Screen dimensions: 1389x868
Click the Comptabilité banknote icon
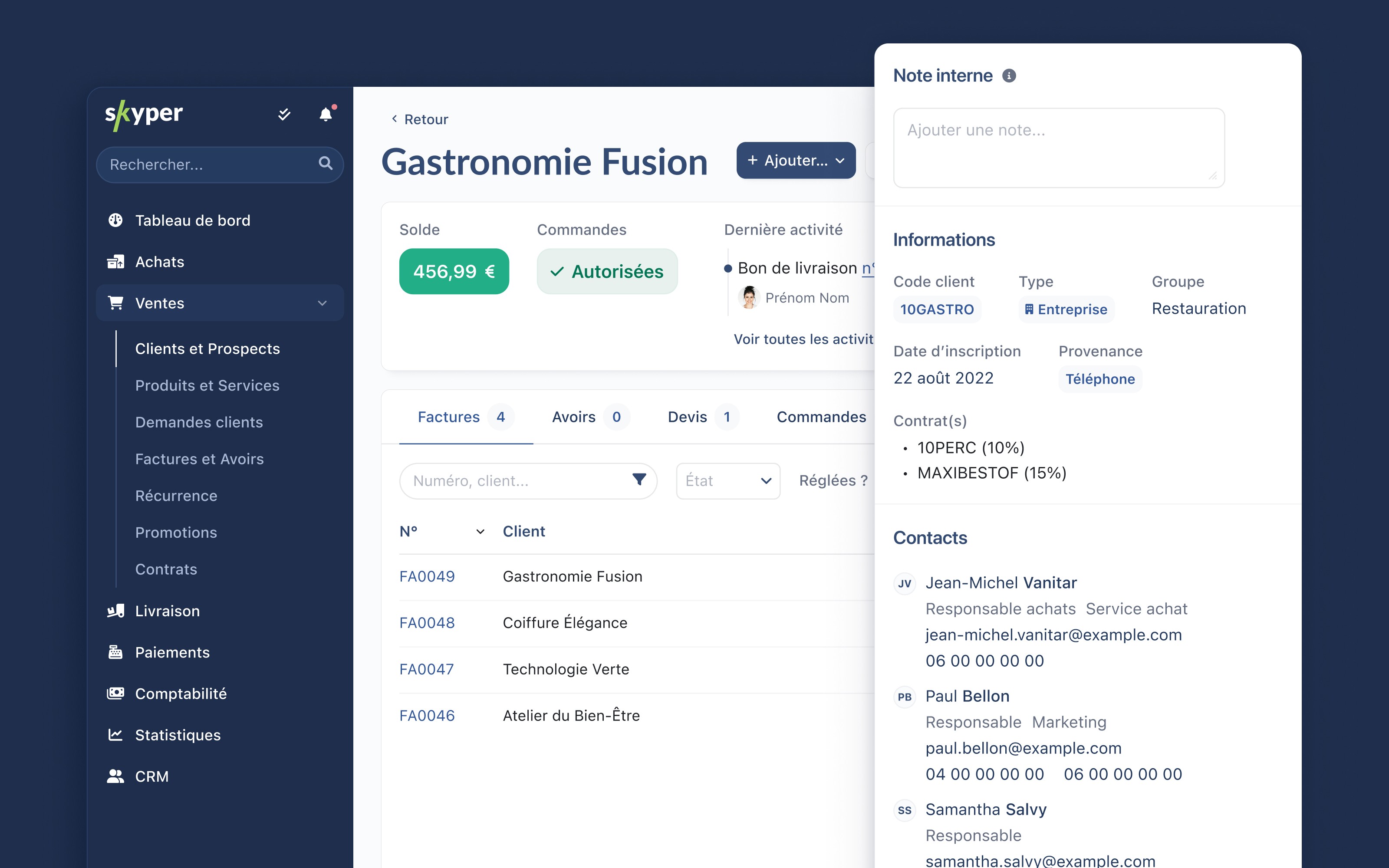(115, 694)
